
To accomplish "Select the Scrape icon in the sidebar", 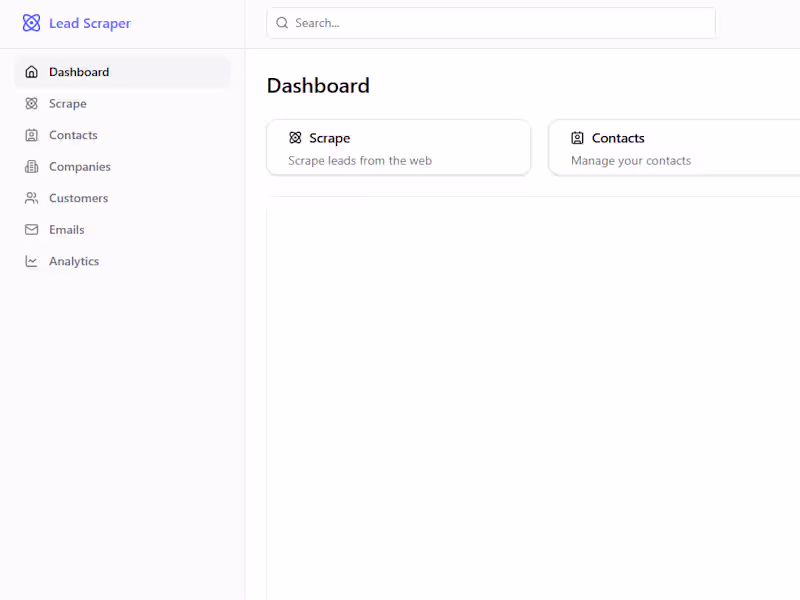I will 31,103.
